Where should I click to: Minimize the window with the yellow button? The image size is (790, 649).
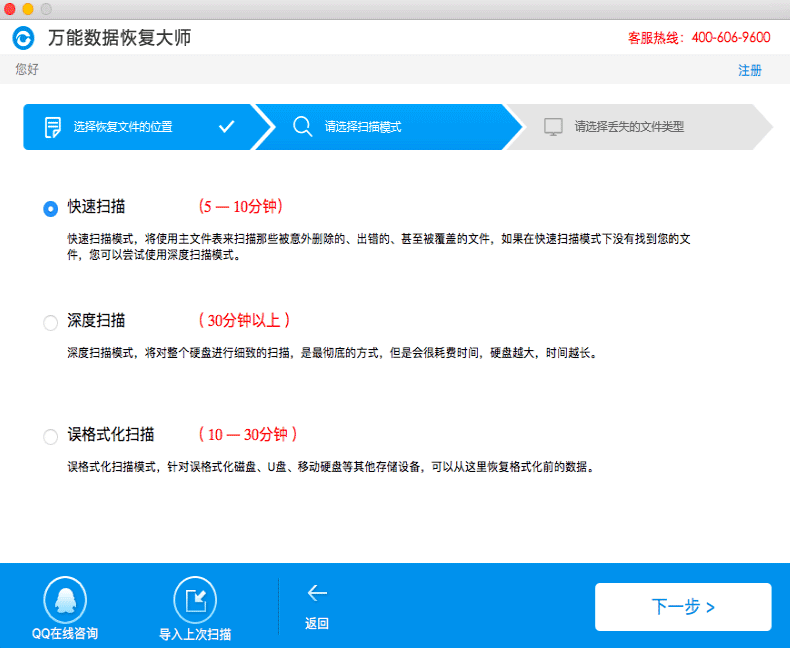click(28, 9)
